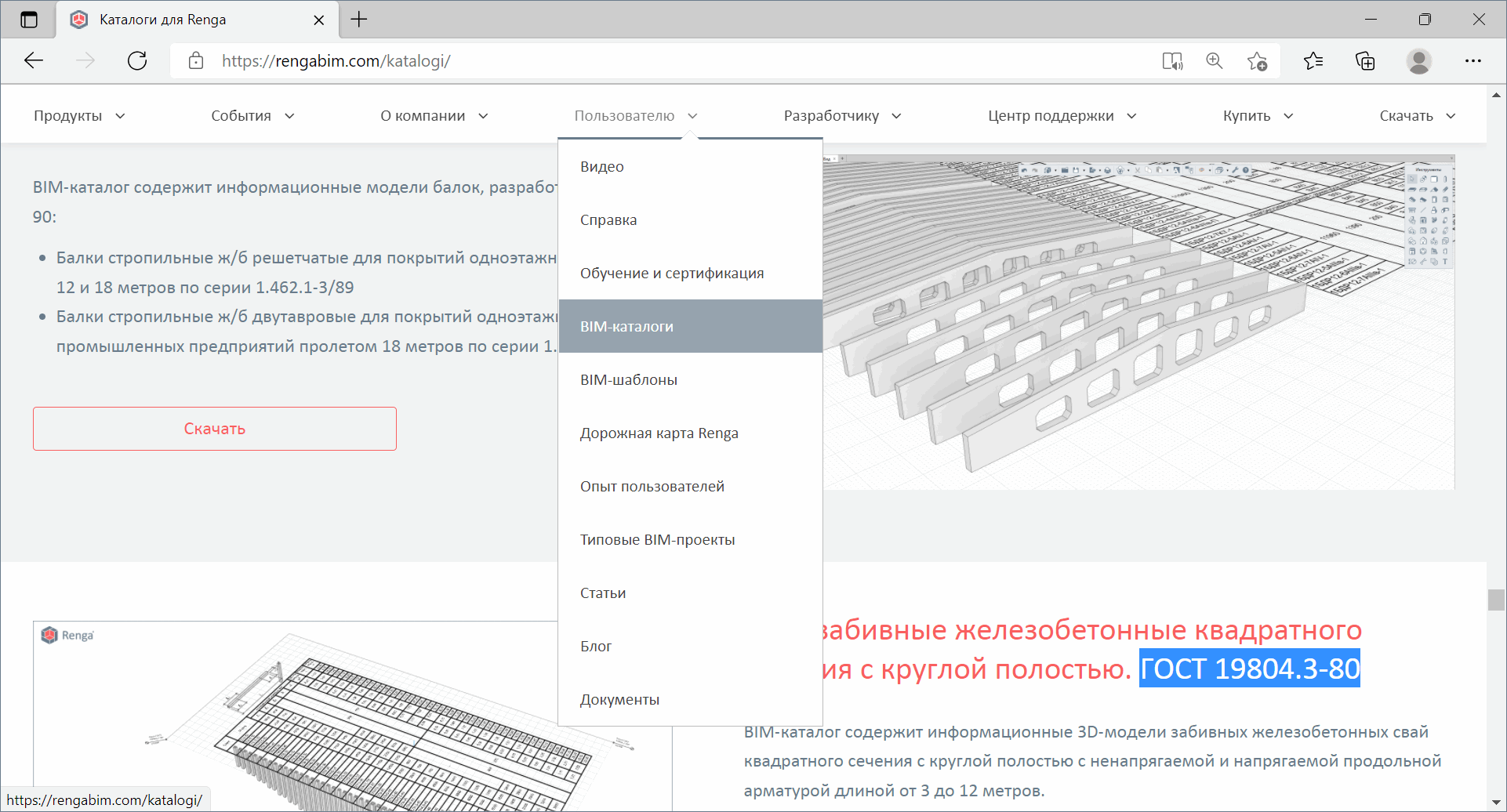
Task: Open the browser settings and more menu
Action: (x=1473, y=61)
